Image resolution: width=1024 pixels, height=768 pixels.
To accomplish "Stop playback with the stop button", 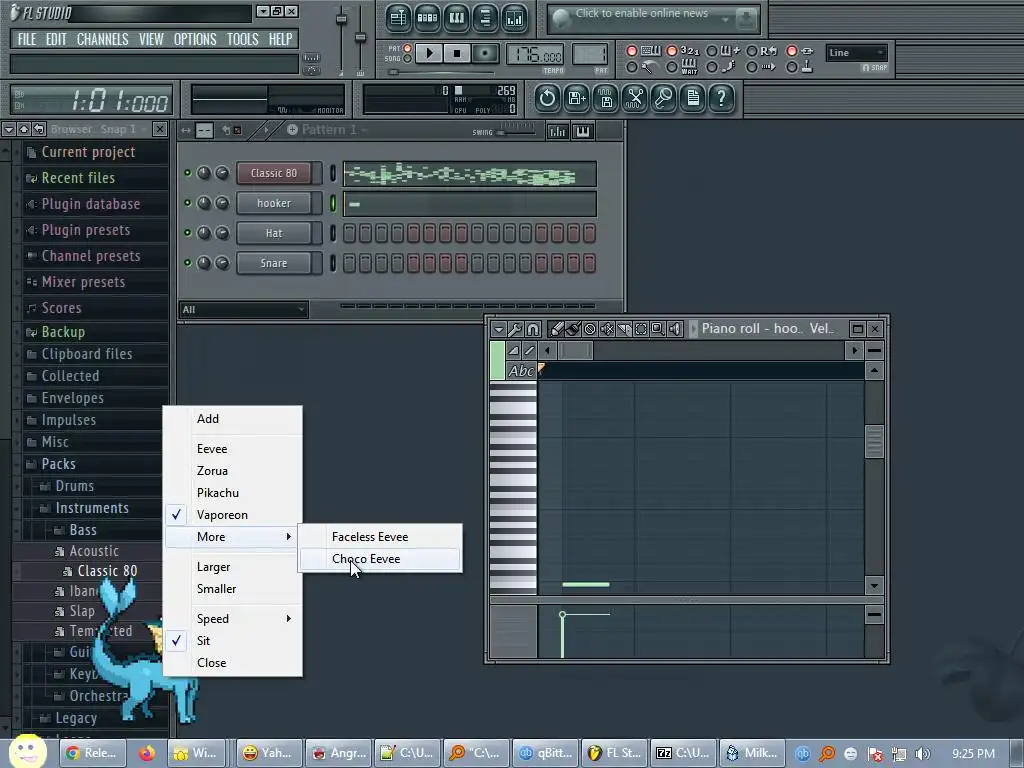I will click(x=457, y=53).
